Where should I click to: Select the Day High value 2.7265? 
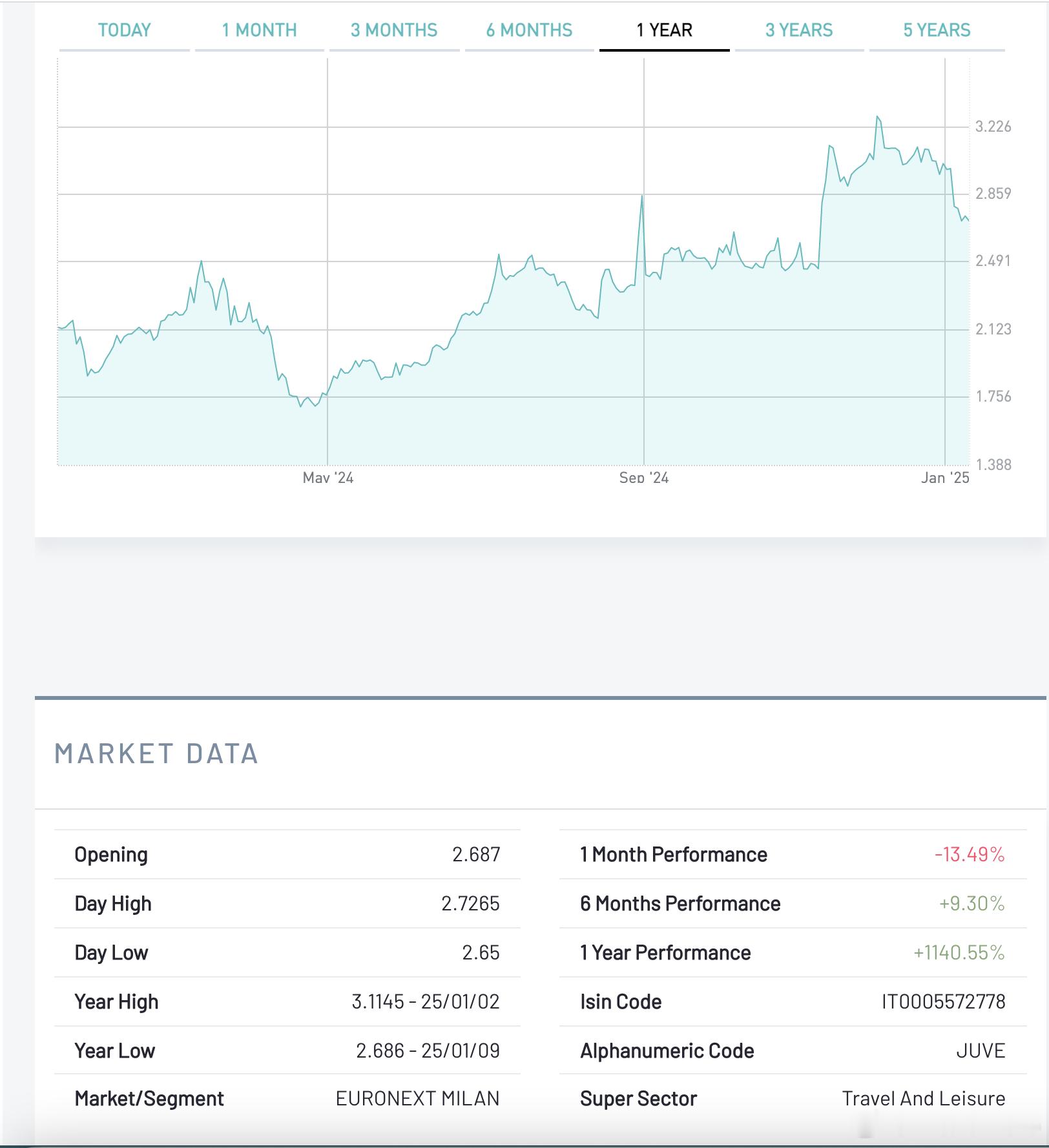pyautogui.click(x=470, y=903)
